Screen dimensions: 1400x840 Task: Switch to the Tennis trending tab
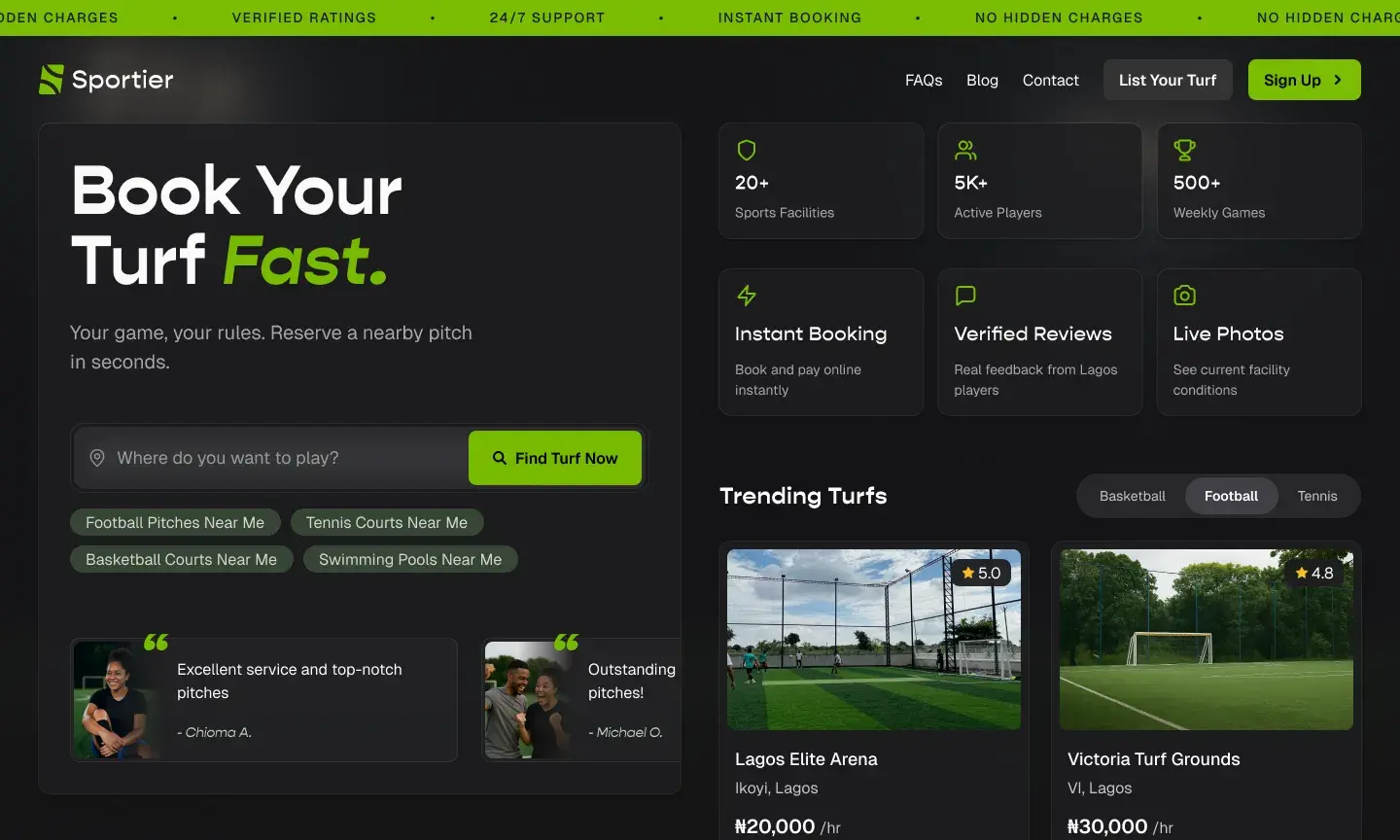coord(1316,496)
